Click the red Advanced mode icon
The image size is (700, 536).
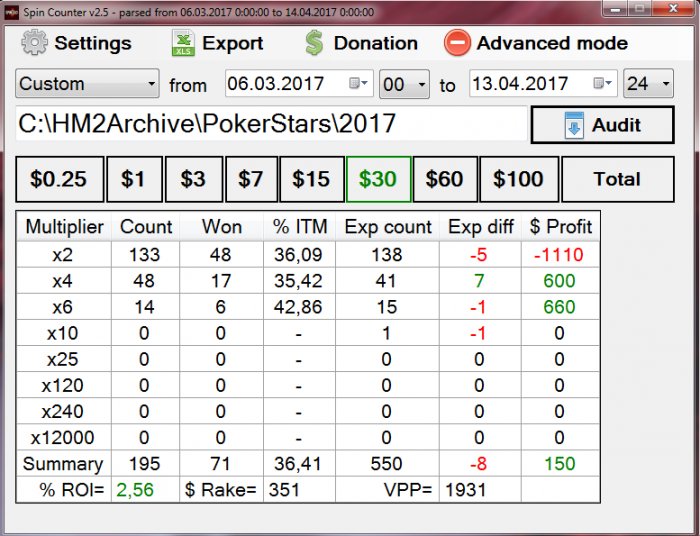pyautogui.click(x=457, y=43)
